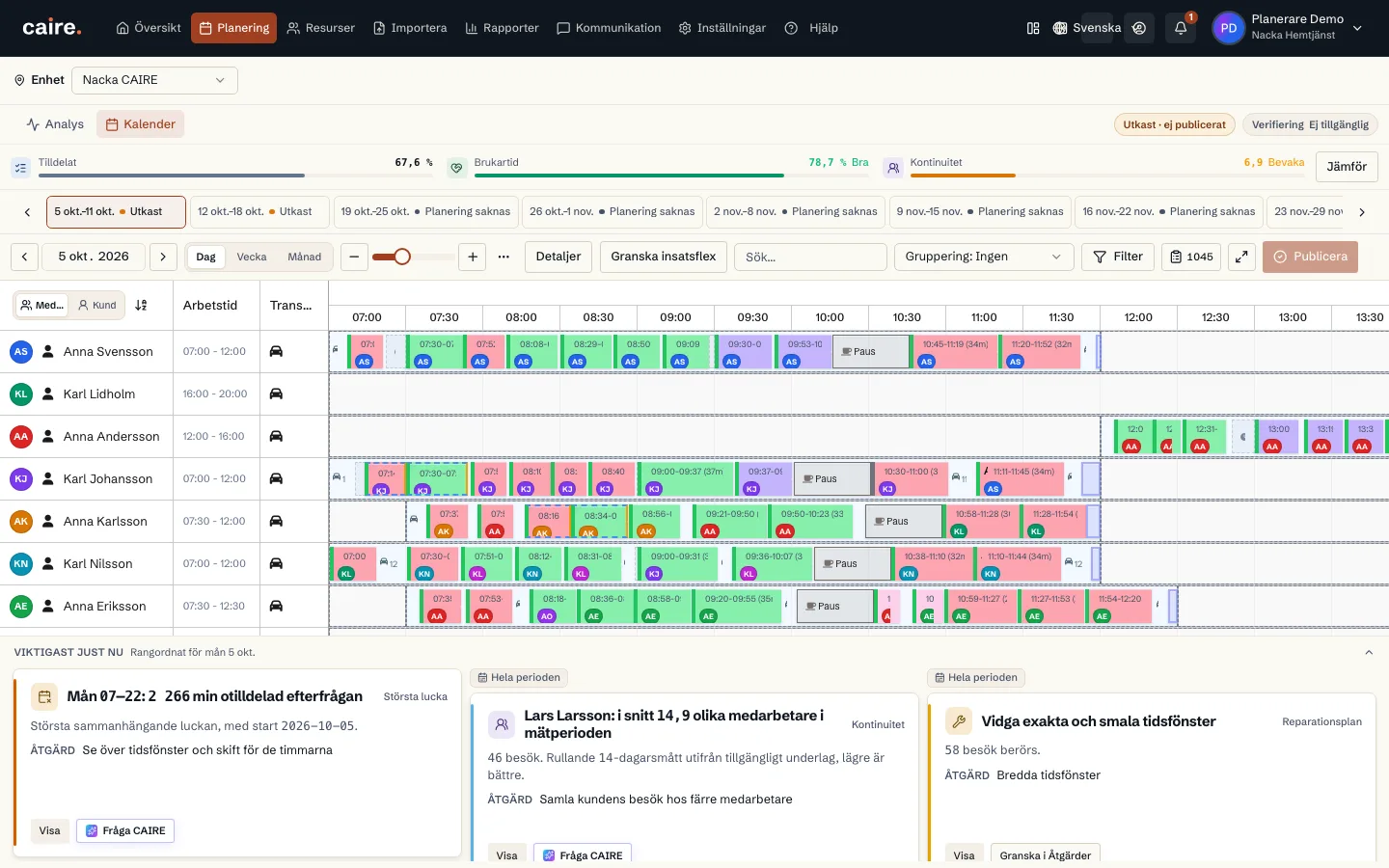Open the Översikt menu

point(149,28)
